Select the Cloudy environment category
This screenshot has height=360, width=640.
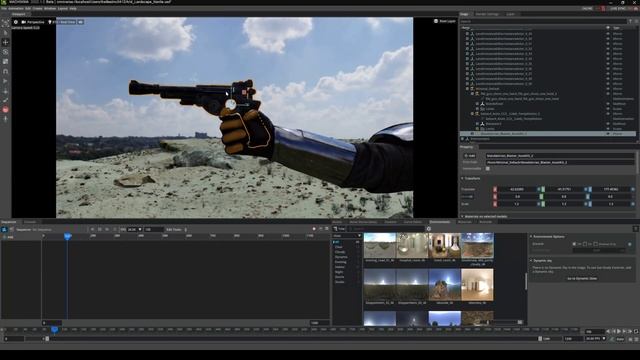pos(340,252)
